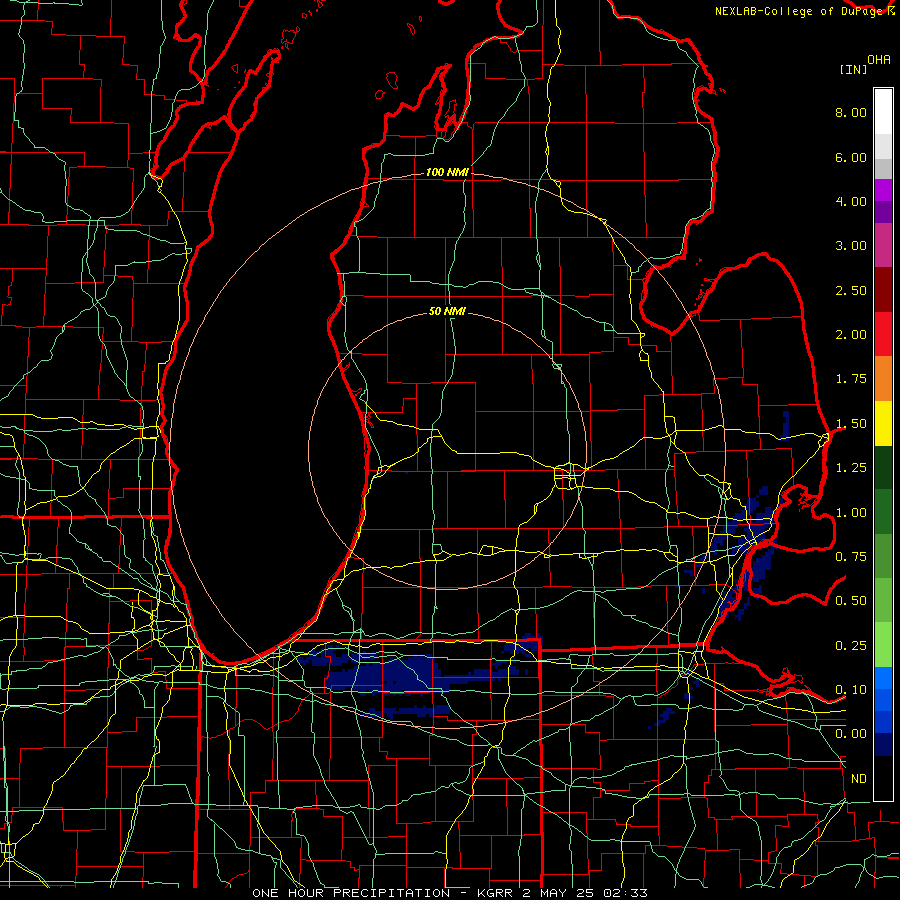Select the ND legend label

859,779
